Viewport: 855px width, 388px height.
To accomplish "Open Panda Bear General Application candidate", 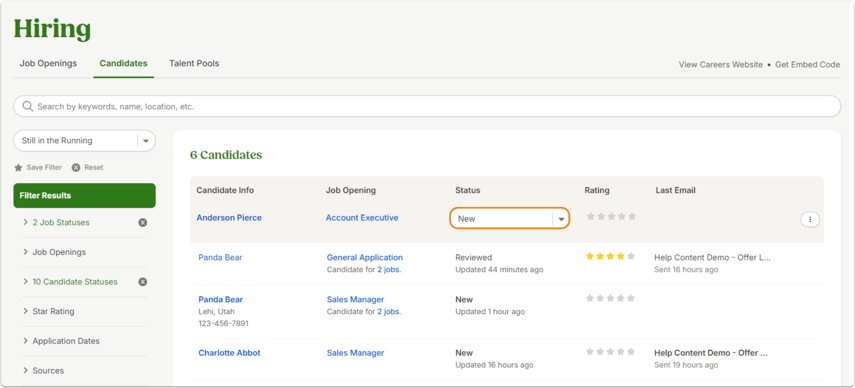I will [x=220, y=257].
